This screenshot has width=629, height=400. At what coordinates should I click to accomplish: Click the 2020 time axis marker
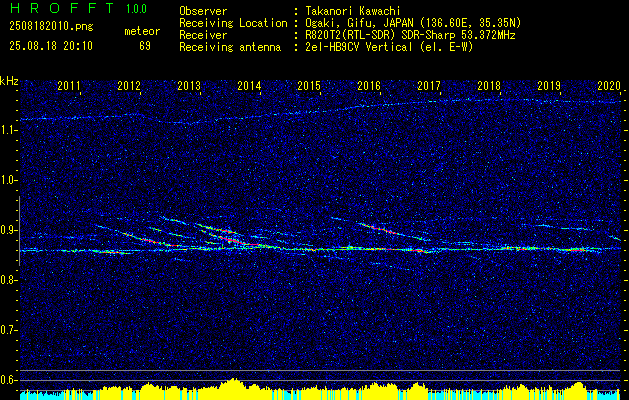609,85
